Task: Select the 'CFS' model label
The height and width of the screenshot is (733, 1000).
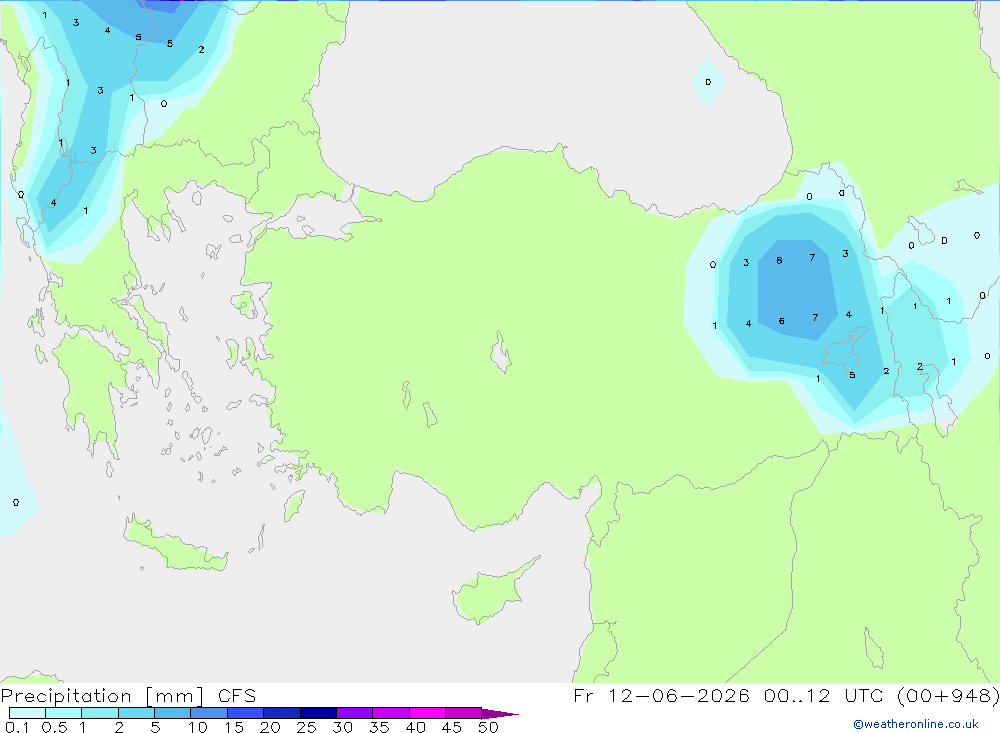Action: (x=237, y=696)
